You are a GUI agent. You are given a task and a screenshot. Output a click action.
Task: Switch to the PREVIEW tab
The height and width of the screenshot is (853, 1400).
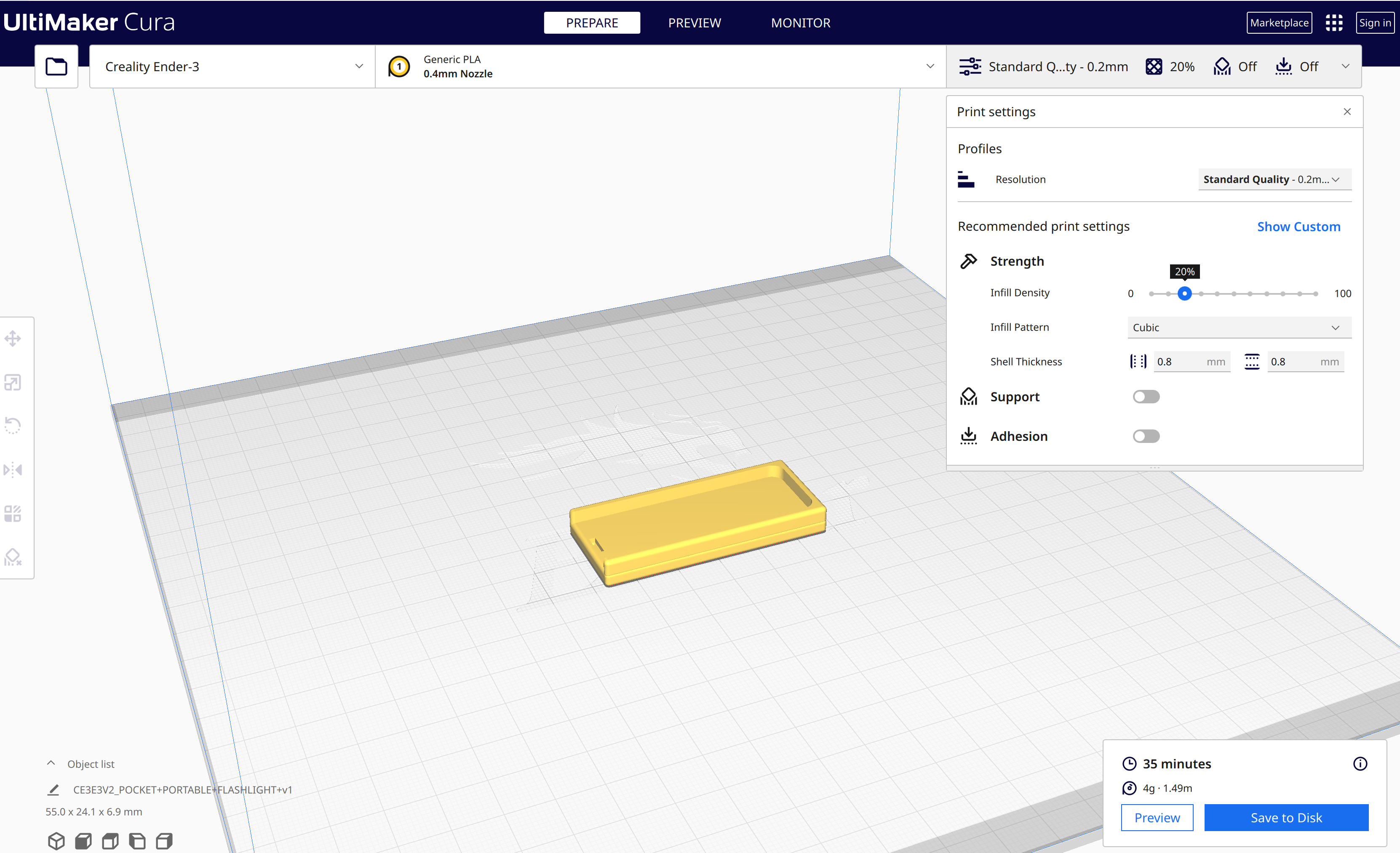point(695,23)
